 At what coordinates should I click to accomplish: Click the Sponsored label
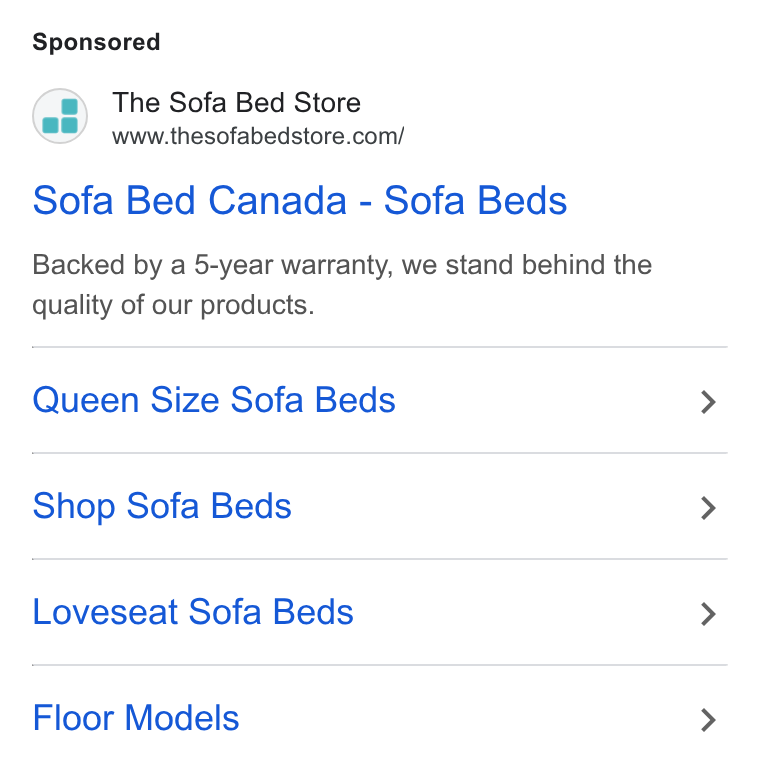coord(96,42)
